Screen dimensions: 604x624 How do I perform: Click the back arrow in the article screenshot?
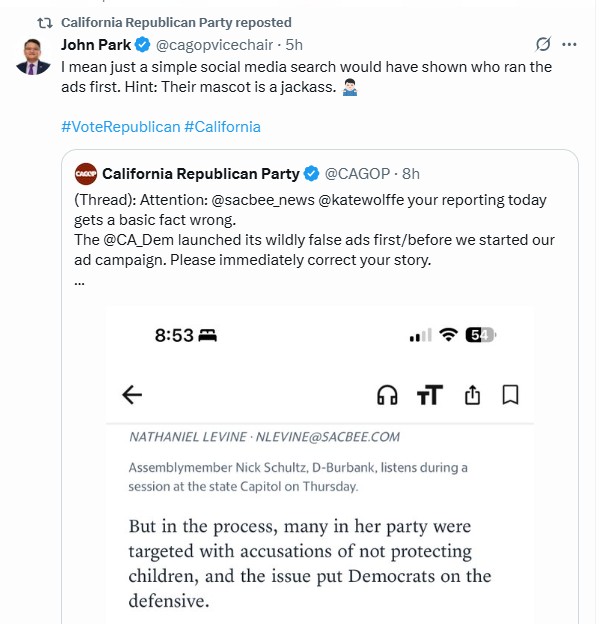[x=132, y=396]
